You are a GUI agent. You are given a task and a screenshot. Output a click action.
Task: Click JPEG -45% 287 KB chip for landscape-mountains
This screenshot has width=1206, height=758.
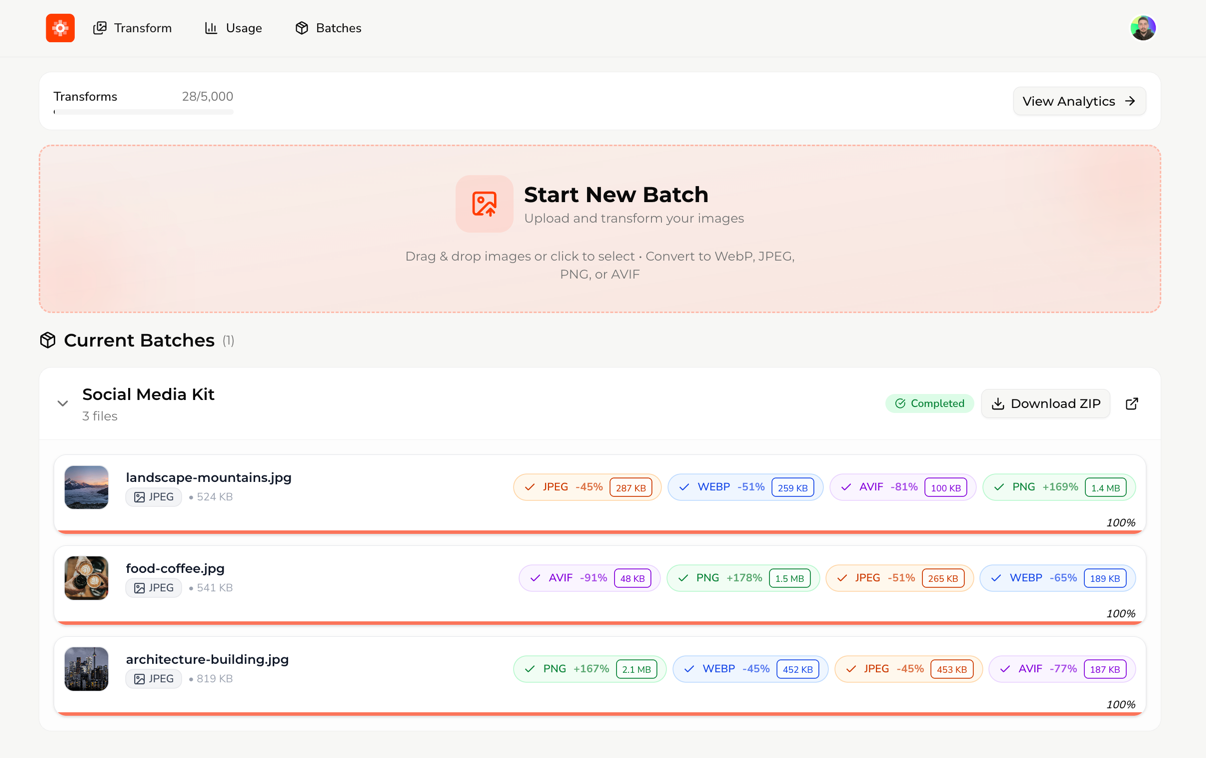click(x=587, y=487)
